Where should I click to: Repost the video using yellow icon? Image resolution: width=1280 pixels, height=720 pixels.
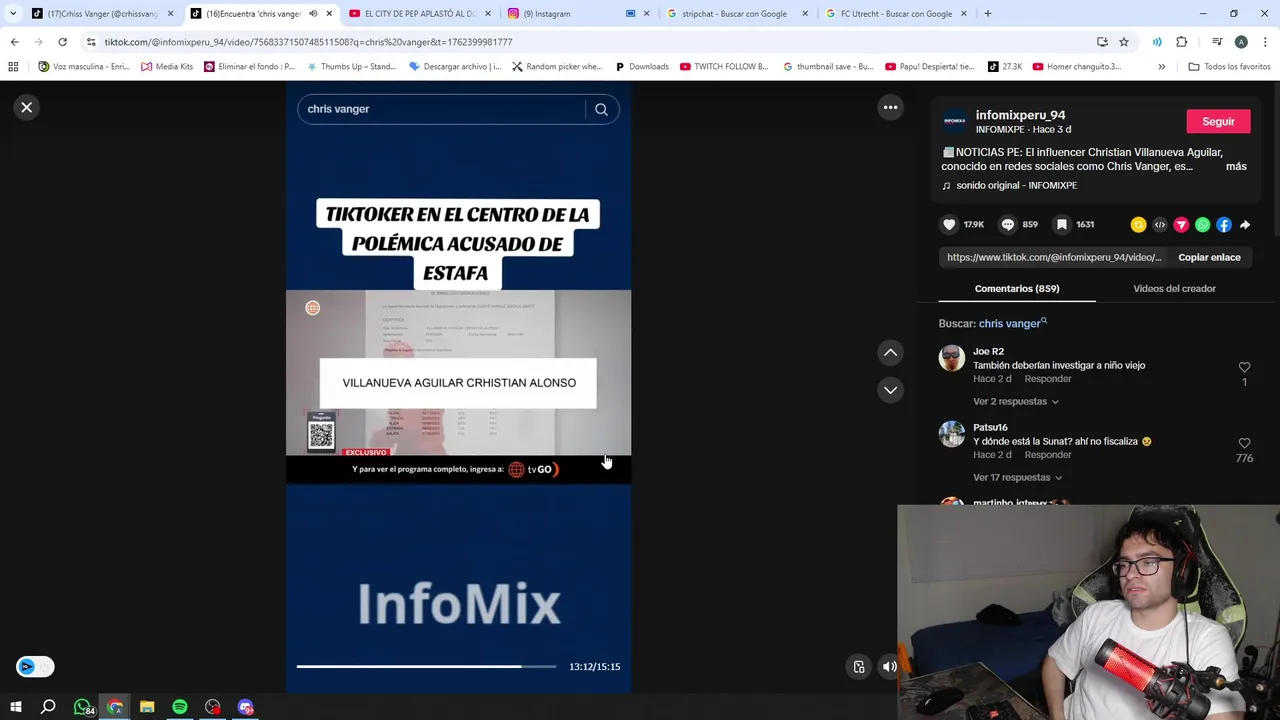pos(1138,225)
